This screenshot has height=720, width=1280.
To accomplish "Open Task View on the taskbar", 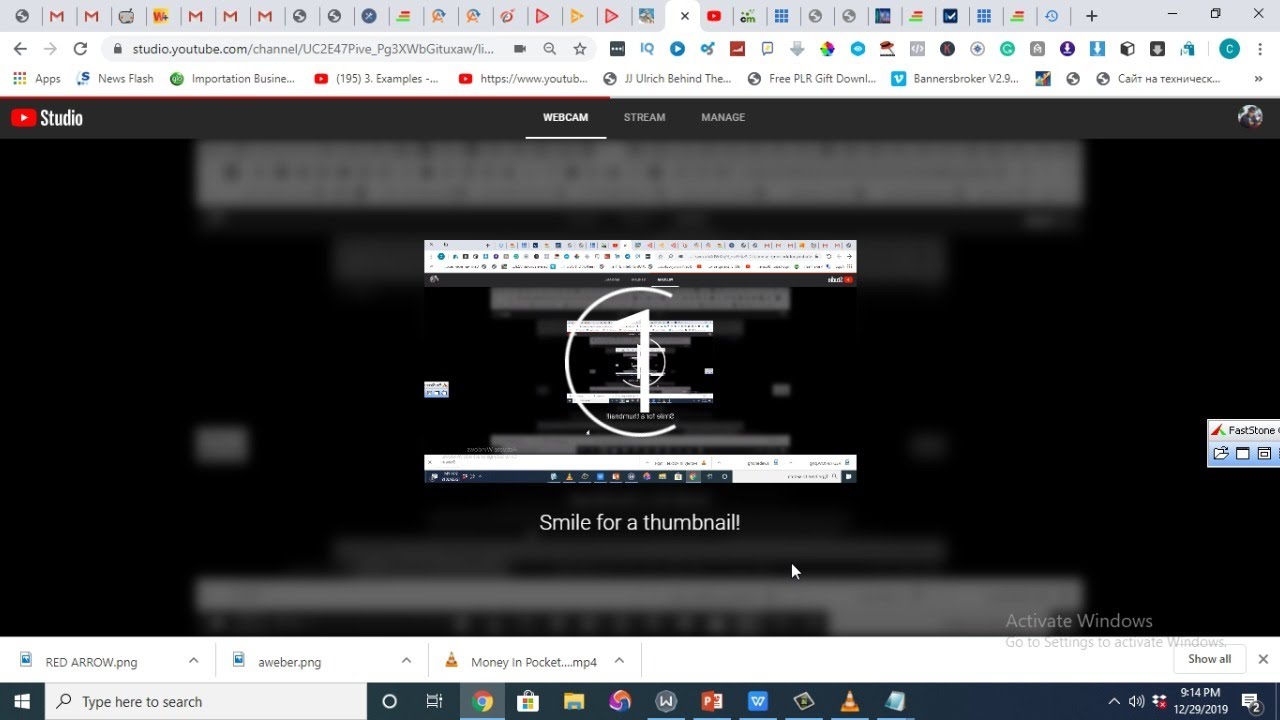I will click(x=434, y=701).
